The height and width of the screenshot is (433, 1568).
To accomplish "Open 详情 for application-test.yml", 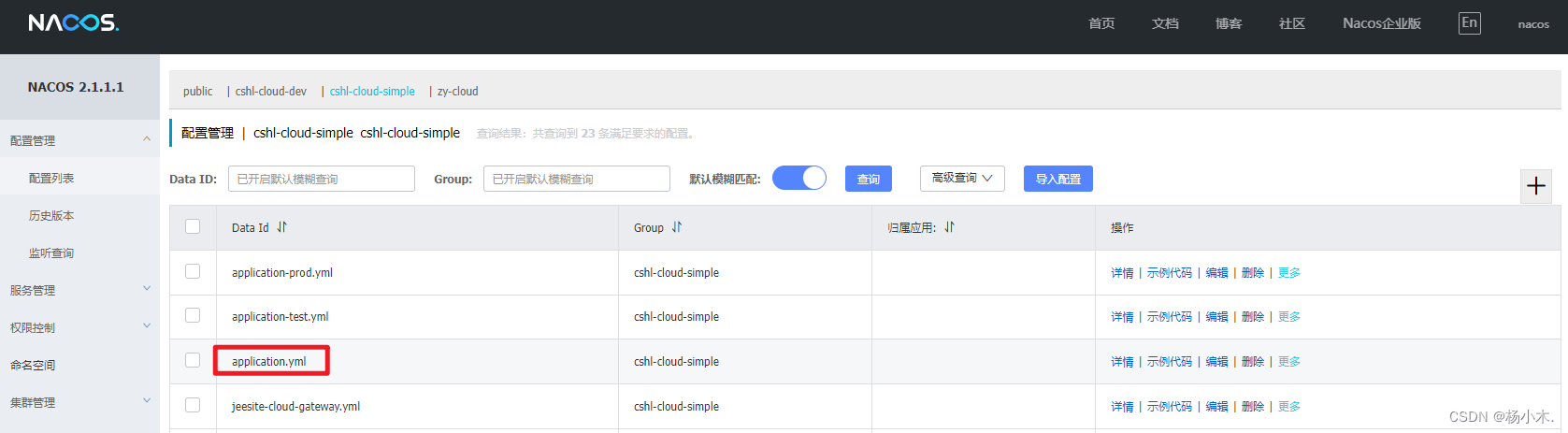I will tap(1122, 317).
